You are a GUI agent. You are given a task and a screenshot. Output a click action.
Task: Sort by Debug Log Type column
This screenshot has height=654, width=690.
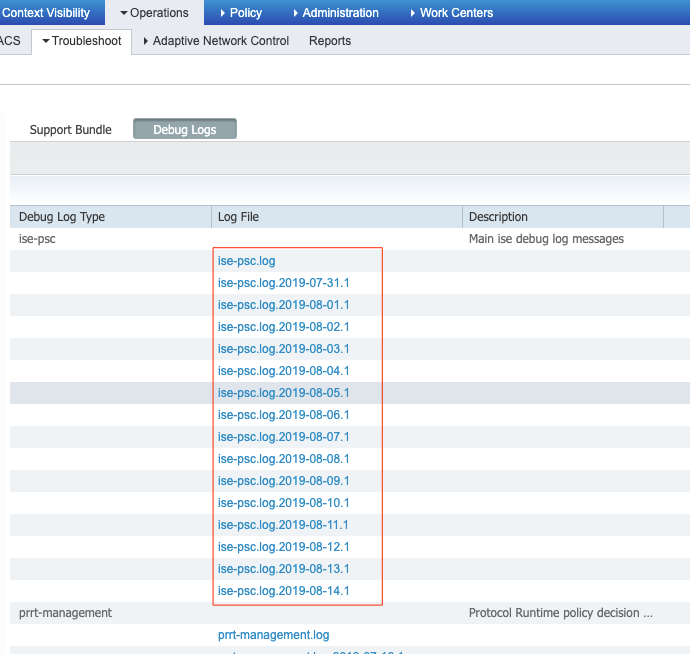[110, 217]
